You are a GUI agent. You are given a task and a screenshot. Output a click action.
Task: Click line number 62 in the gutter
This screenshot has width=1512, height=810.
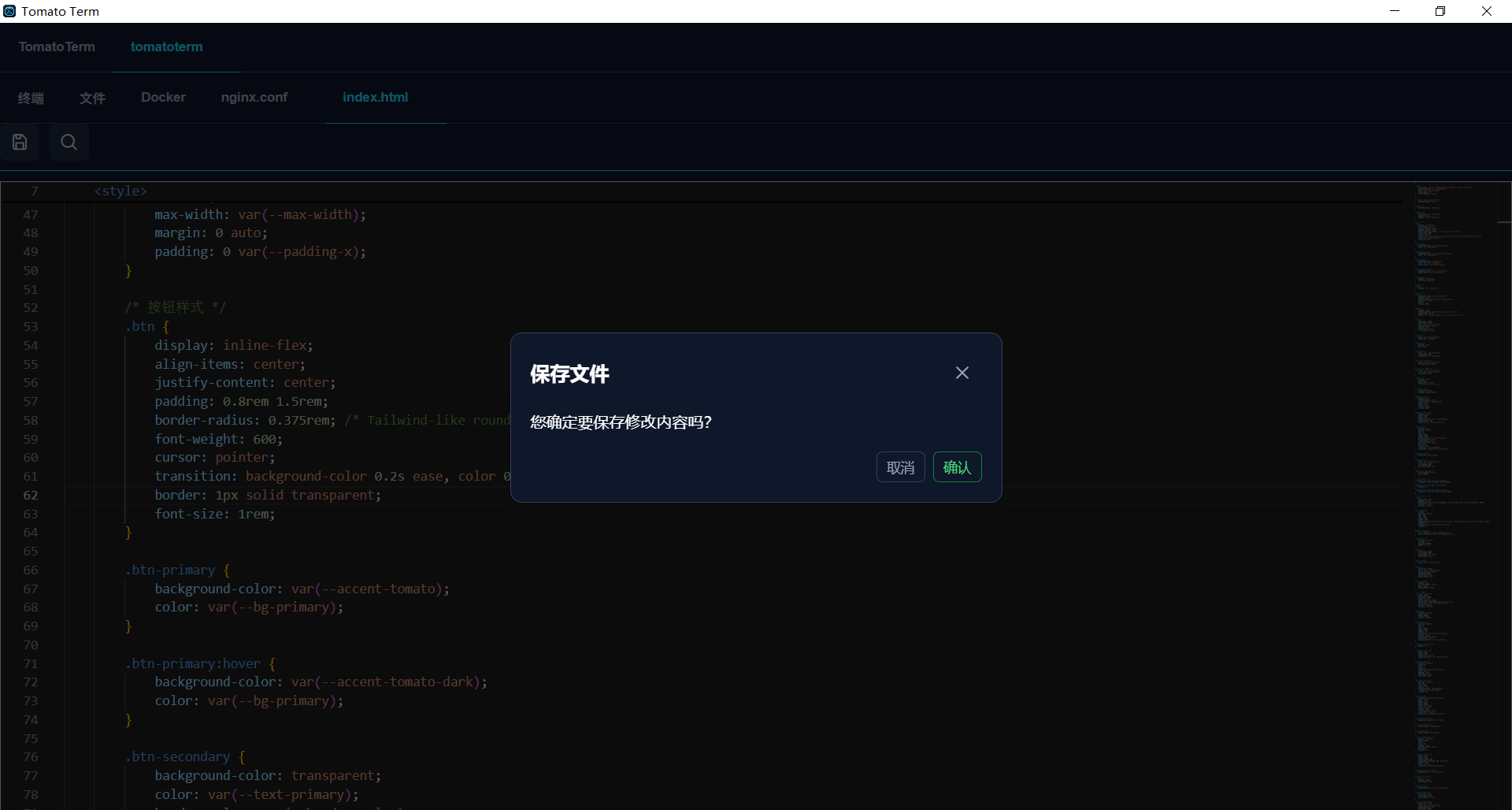tap(31, 496)
